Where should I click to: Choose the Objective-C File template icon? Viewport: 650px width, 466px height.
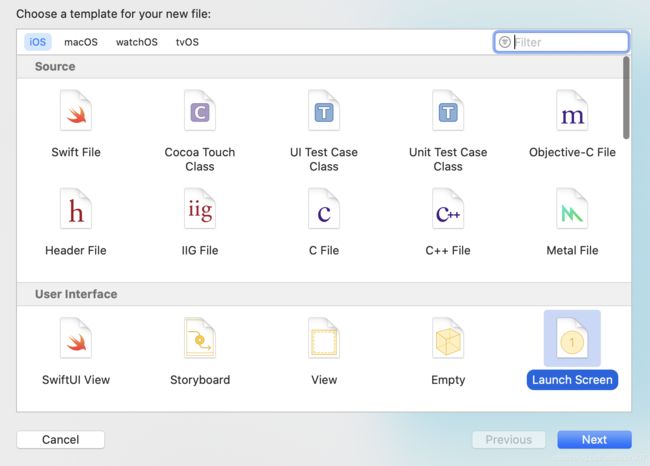click(x=572, y=110)
